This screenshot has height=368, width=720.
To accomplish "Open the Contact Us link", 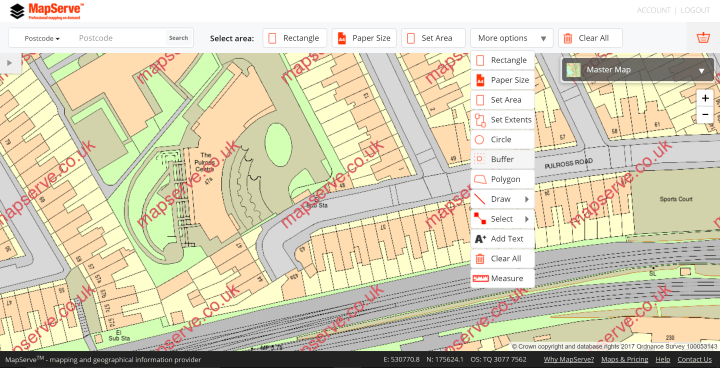I will tap(694, 359).
